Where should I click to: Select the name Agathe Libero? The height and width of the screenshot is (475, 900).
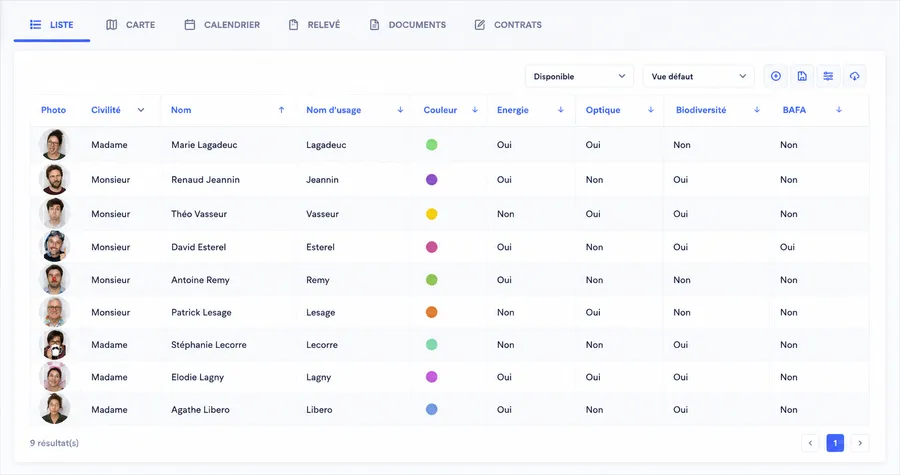tap(200, 410)
